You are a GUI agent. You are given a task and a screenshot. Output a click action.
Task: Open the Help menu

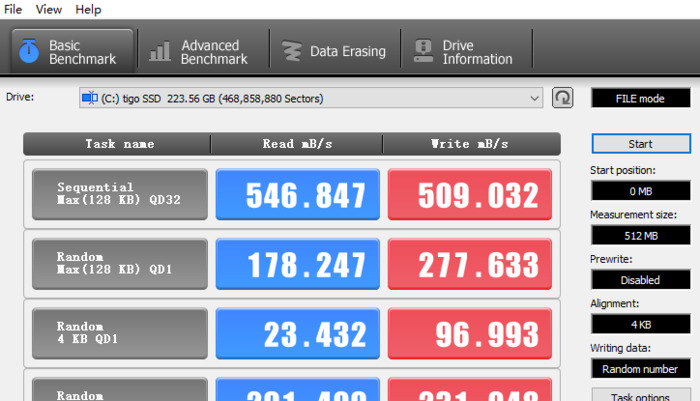point(88,9)
